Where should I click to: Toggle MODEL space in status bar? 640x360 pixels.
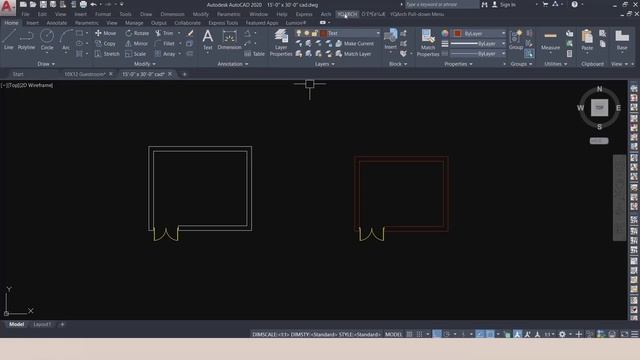click(393, 334)
